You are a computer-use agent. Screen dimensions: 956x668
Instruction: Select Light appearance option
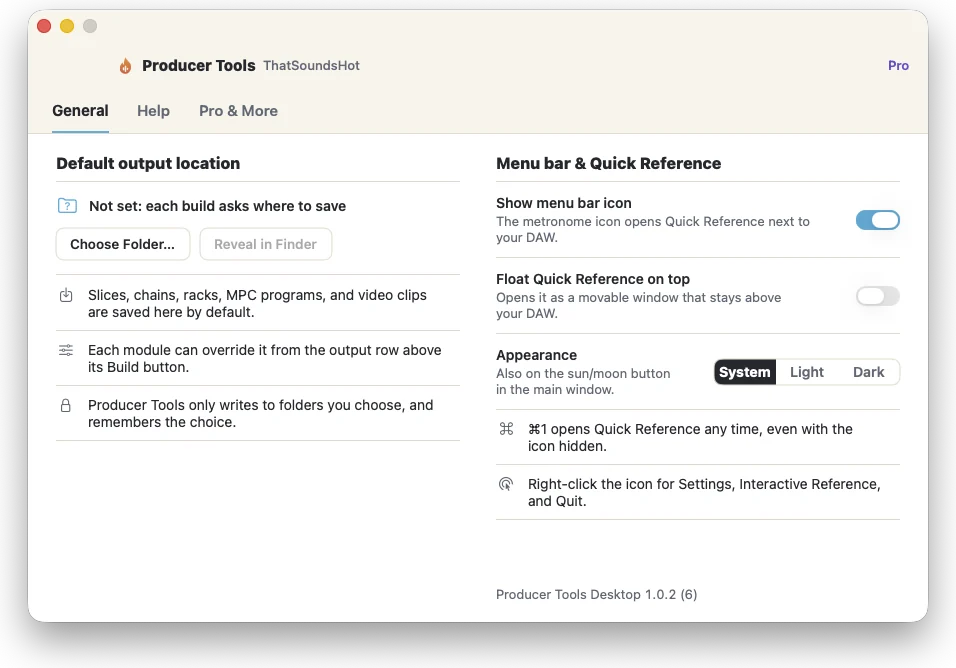(x=807, y=372)
